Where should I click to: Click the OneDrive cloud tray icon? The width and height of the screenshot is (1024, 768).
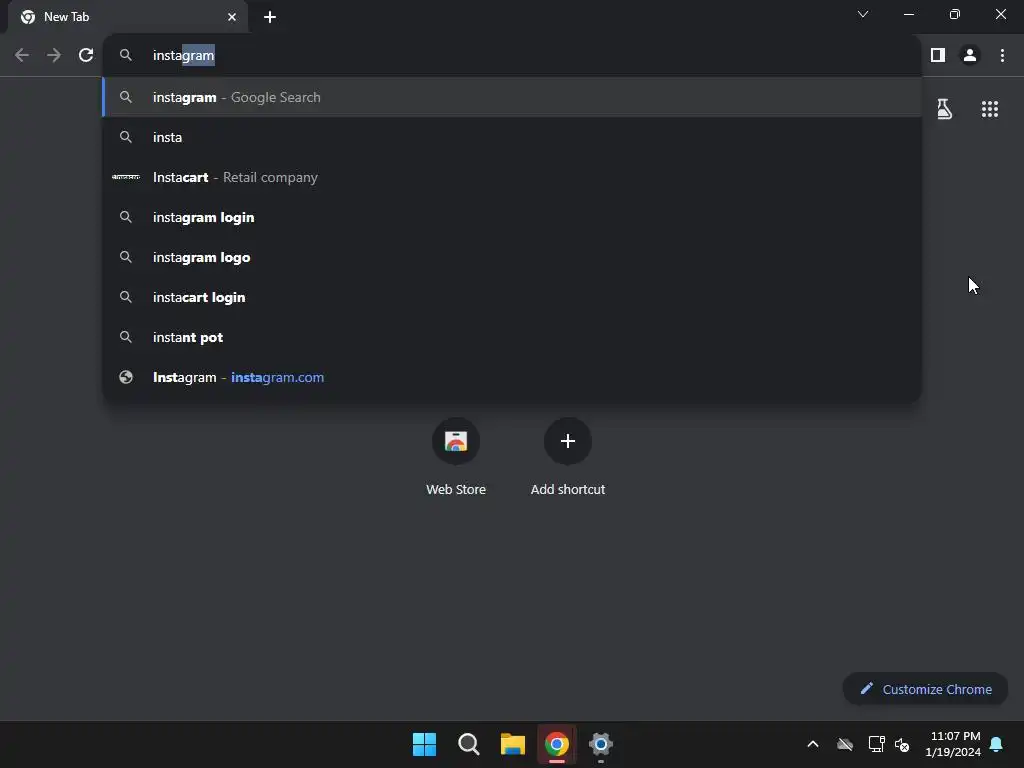click(x=845, y=744)
